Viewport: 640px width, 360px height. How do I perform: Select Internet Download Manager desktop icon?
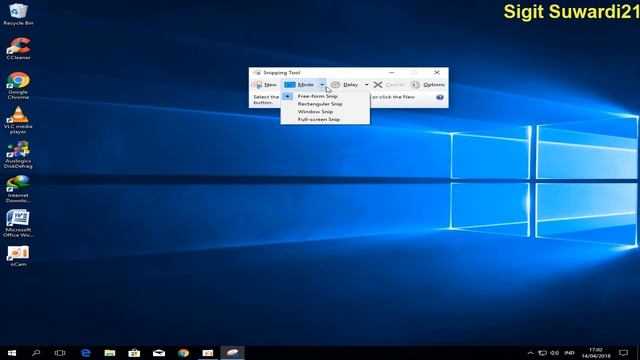(x=18, y=189)
